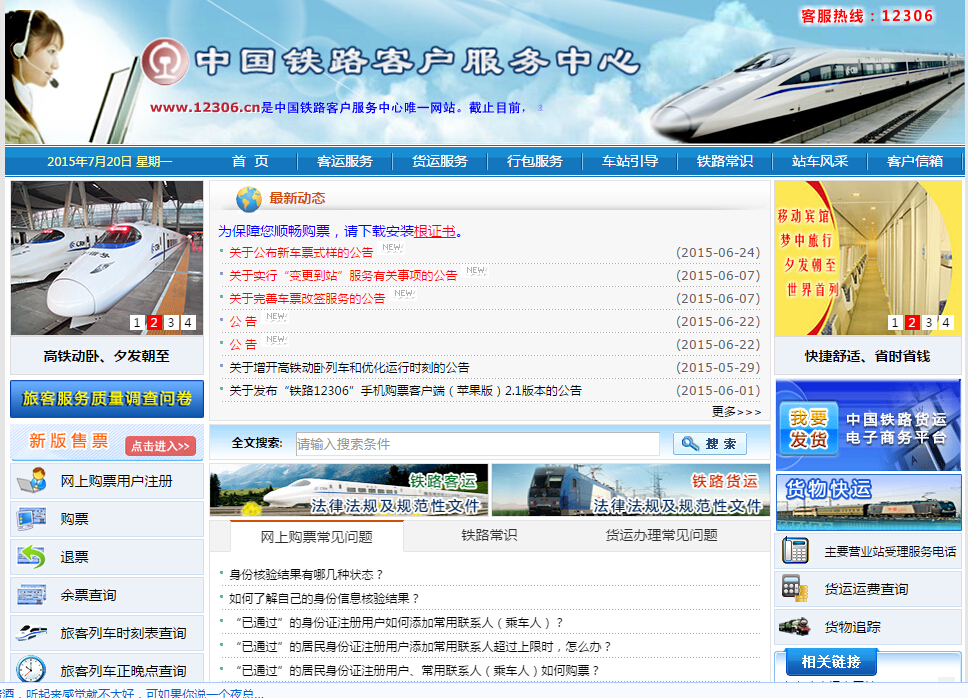
Task: Open 关于公布新车票式样的公告
Action: click(301, 252)
